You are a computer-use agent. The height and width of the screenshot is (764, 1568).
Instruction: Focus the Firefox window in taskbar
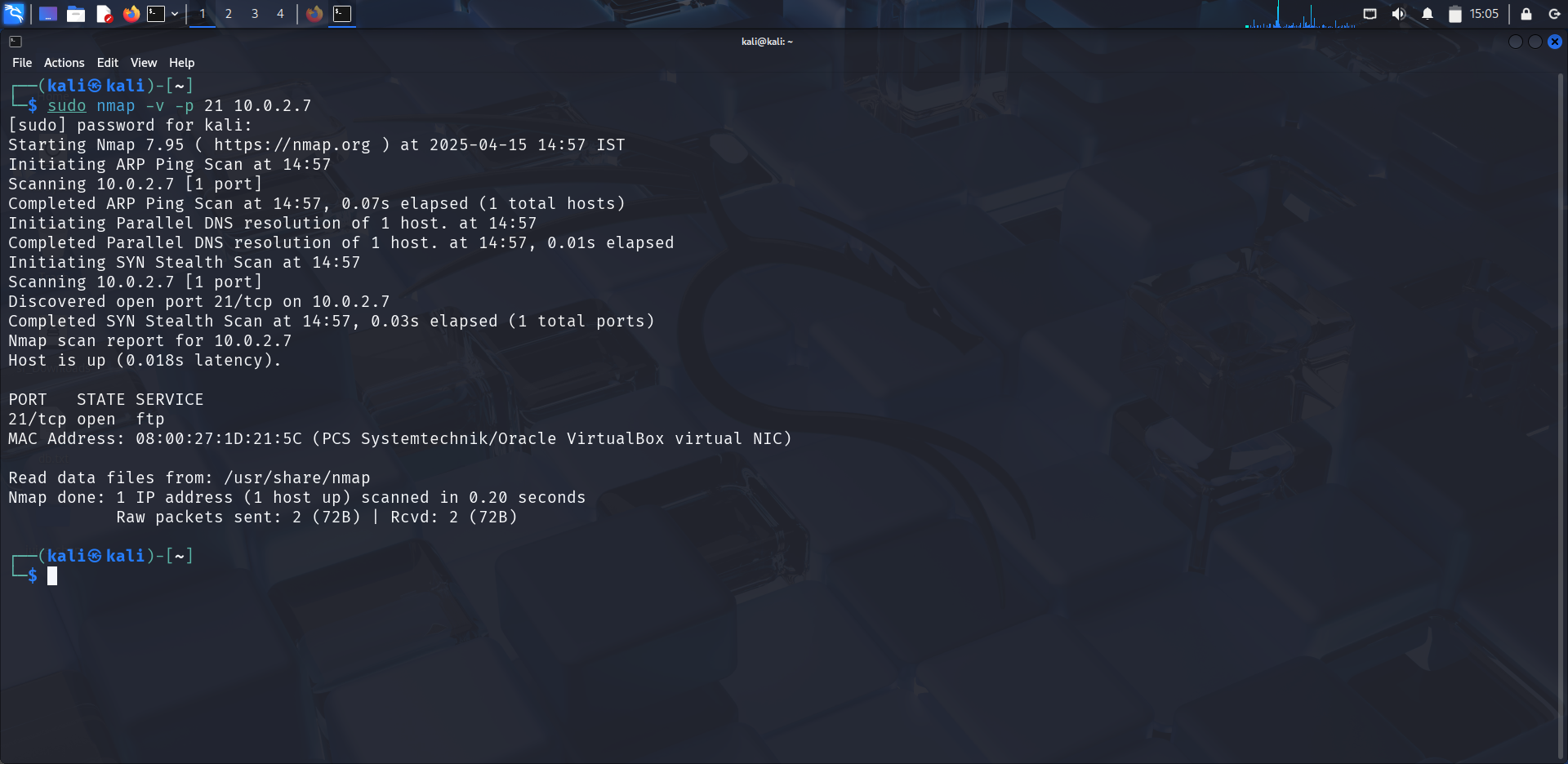point(314,14)
